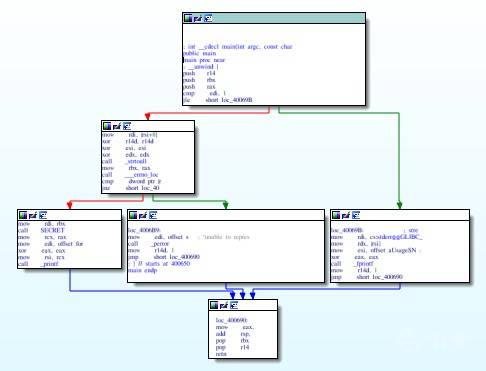The image size is (486, 371).
Task: Click the 'main endp' line
Action: point(143,270)
